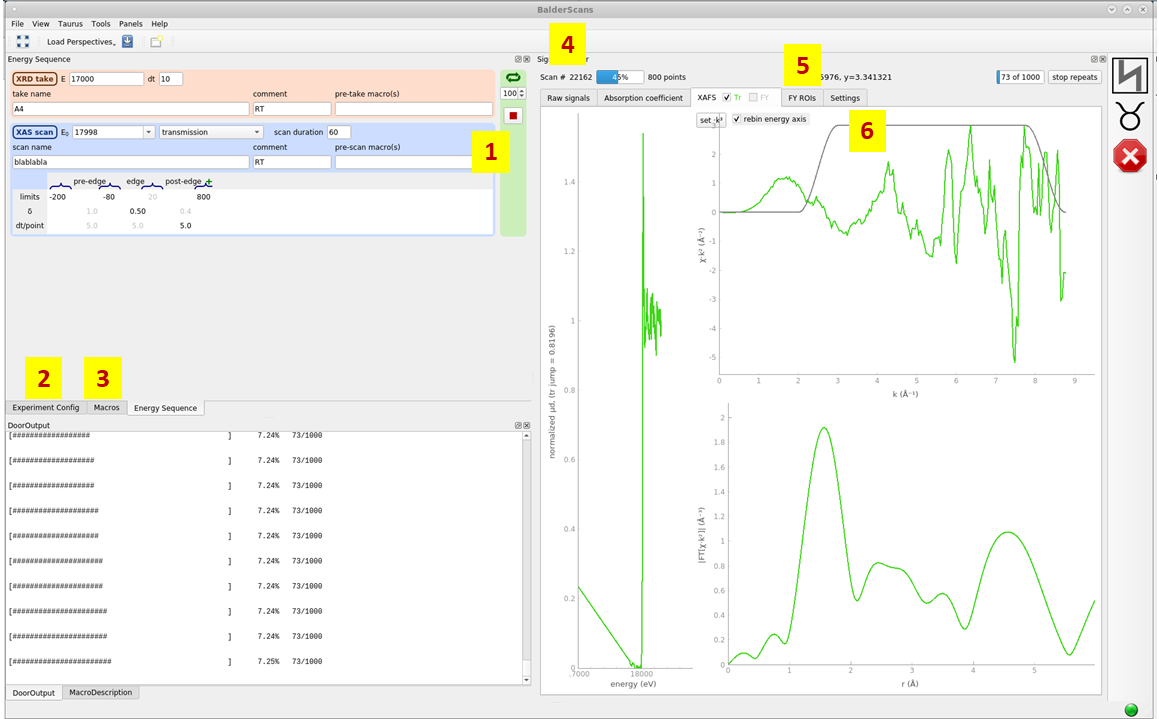Open the Taurus menu in the menu bar
Screen dimensions: 1159x719
[x=70, y=23]
